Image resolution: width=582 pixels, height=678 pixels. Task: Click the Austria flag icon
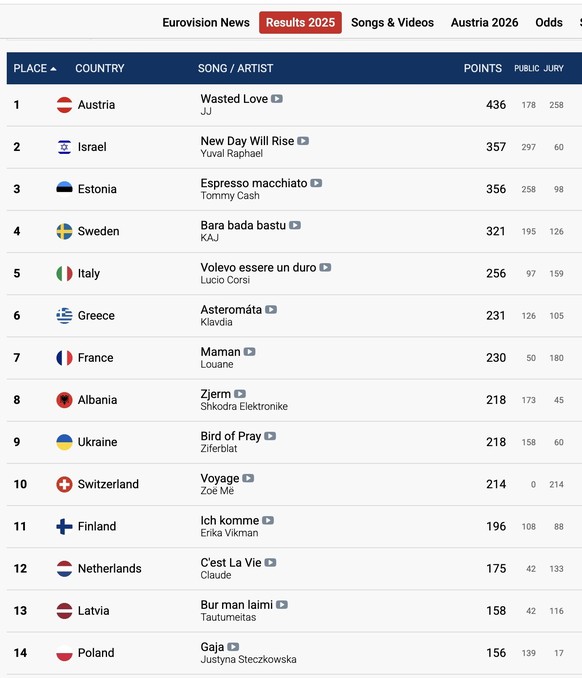[x=64, y=105]
